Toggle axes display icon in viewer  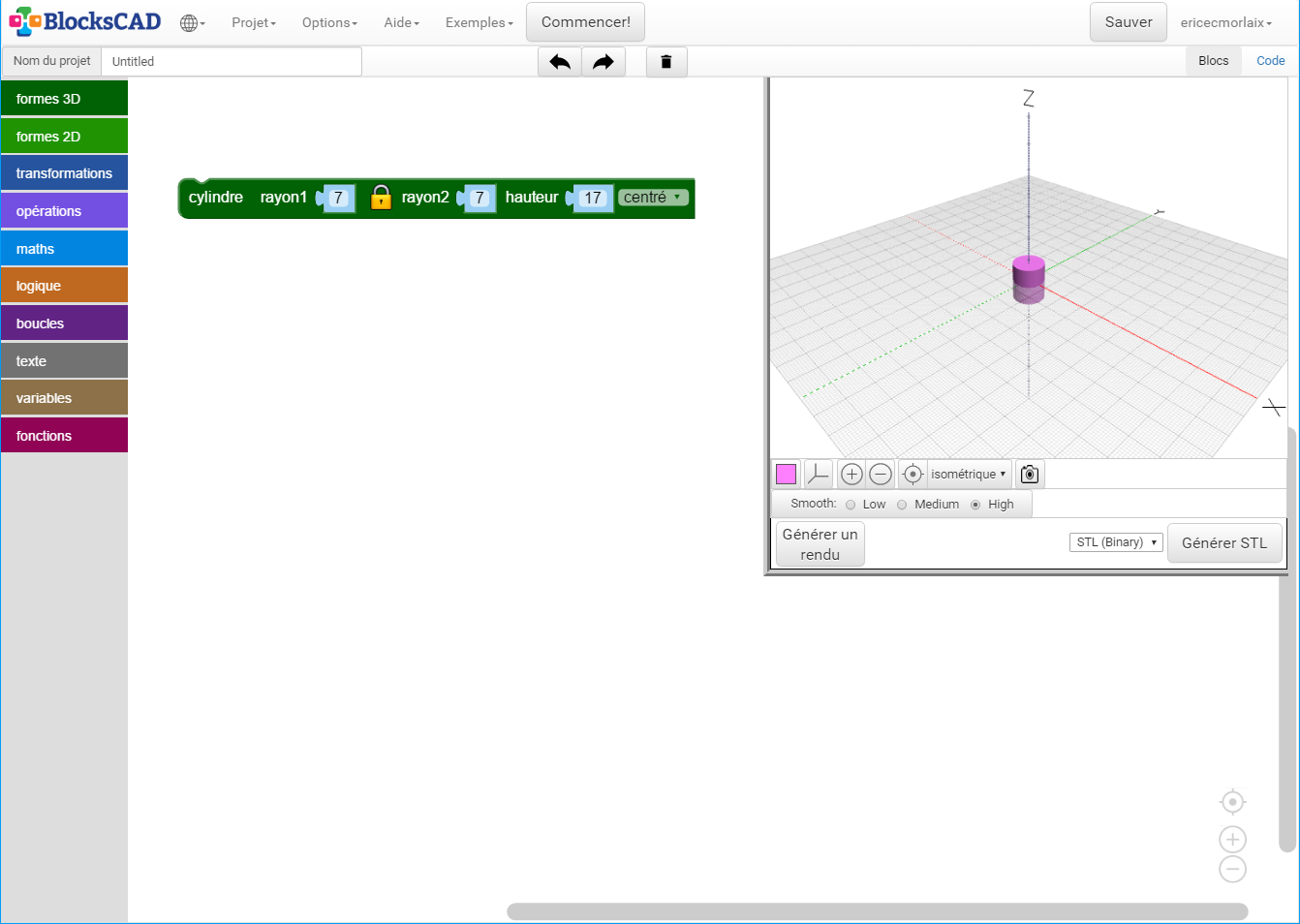819,474
